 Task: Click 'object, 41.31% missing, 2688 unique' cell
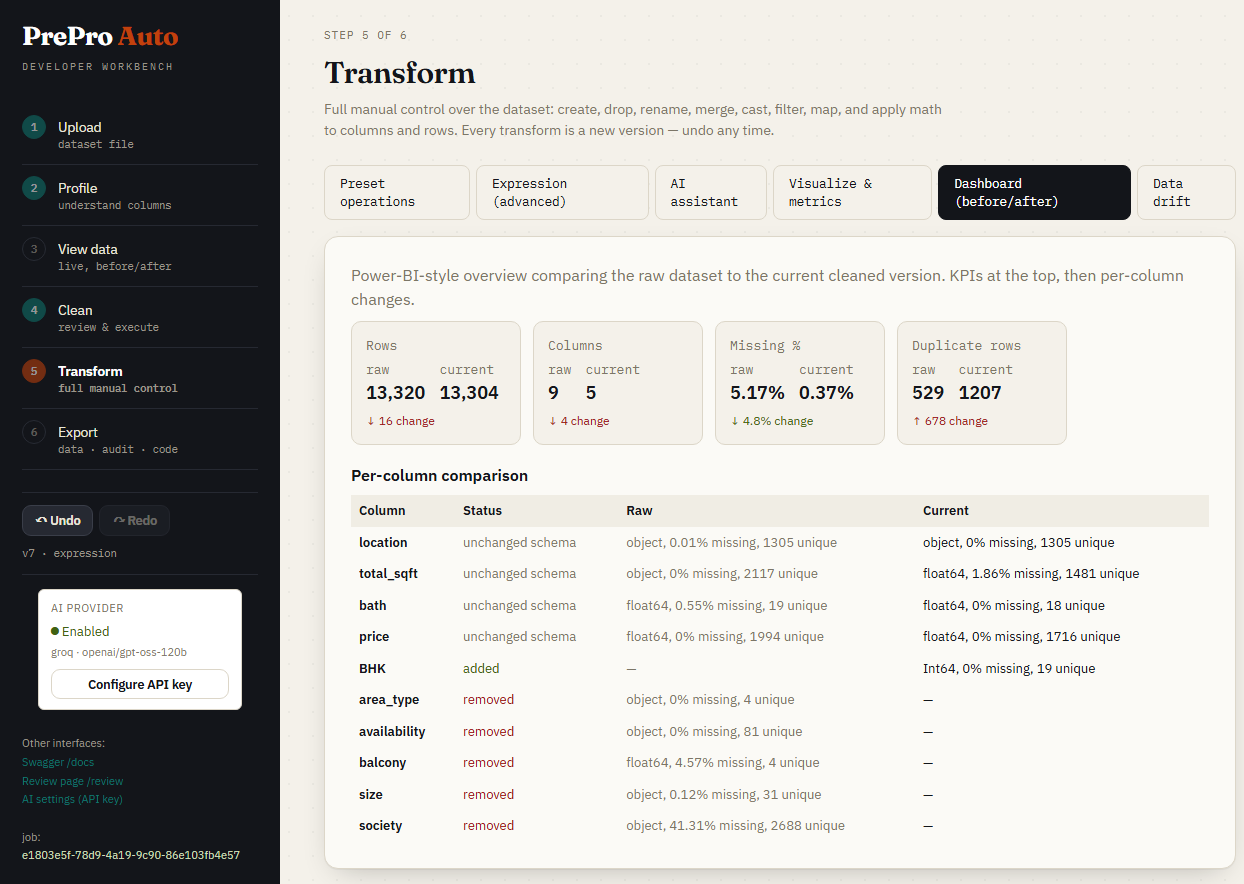point(735,825)
